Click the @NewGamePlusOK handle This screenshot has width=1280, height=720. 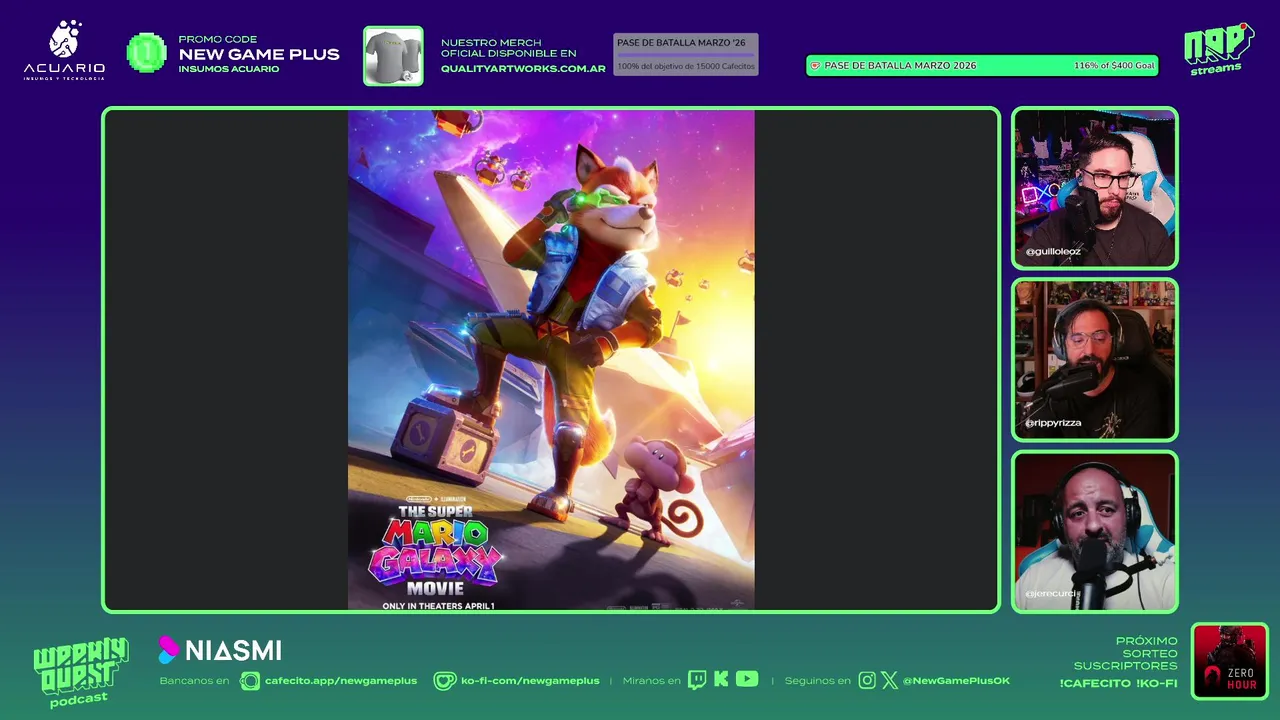tap(956, 681)
